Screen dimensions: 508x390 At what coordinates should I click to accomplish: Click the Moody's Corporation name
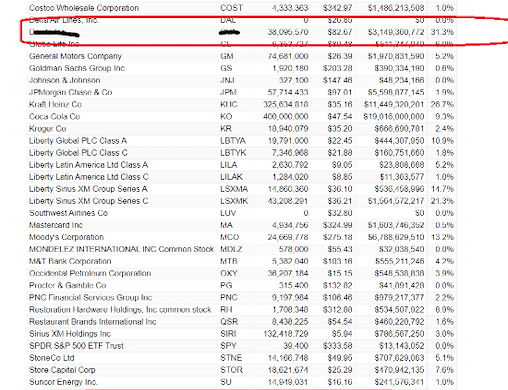66,237
